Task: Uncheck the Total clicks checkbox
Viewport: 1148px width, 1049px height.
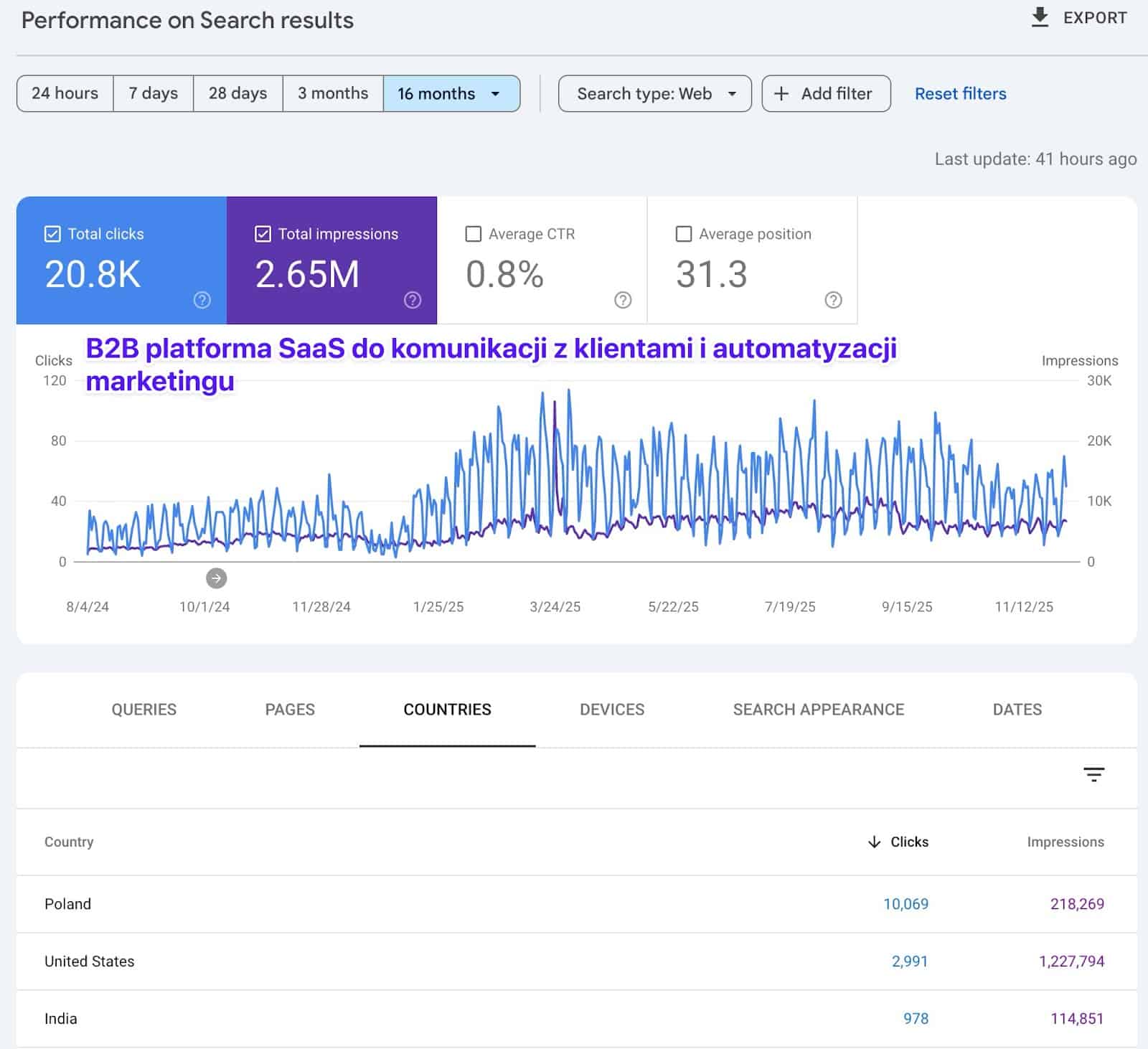Action: pos(52,234)
